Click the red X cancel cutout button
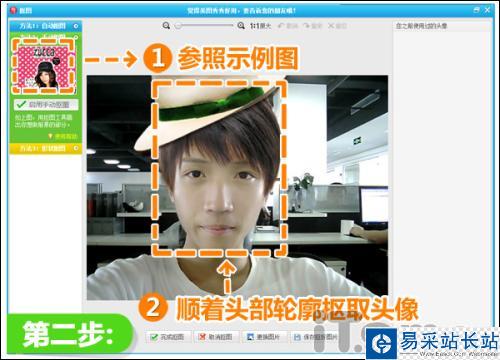Viewport: 500px width, 360px height. tap(217, 337)
